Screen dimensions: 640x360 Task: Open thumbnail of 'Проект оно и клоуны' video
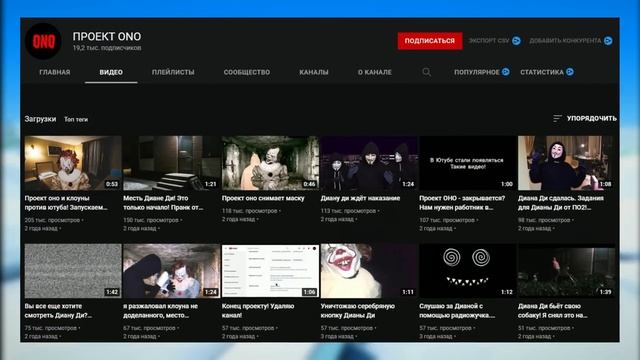point(73,163)
